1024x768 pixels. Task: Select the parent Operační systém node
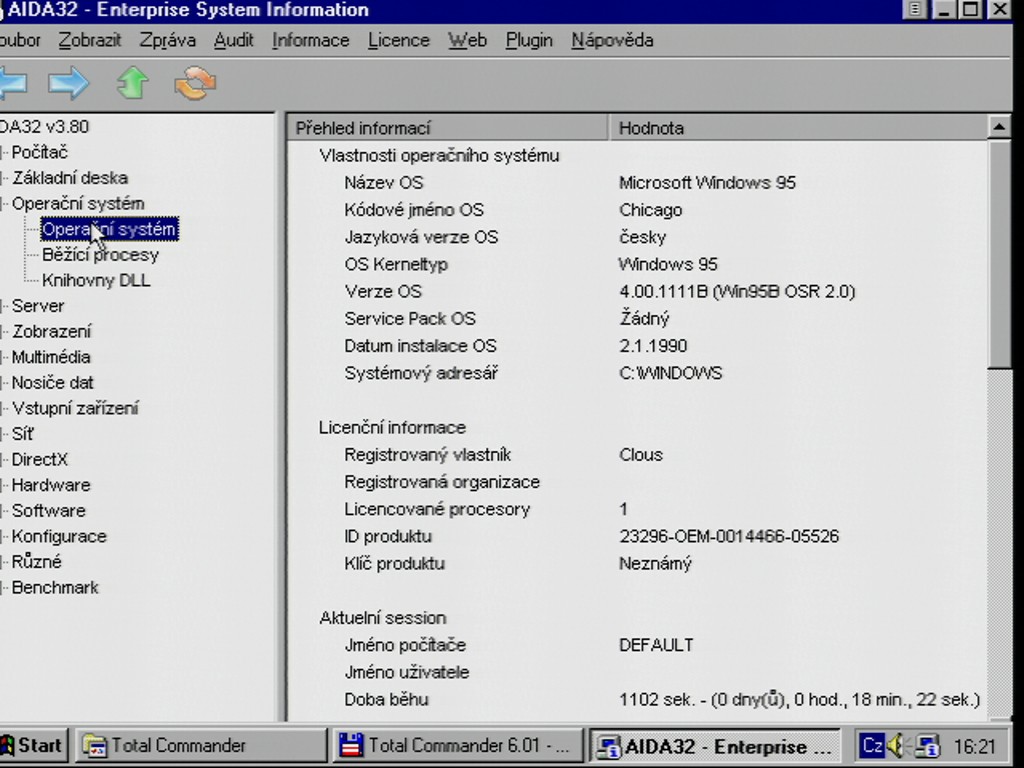click(x=78, y=204)
